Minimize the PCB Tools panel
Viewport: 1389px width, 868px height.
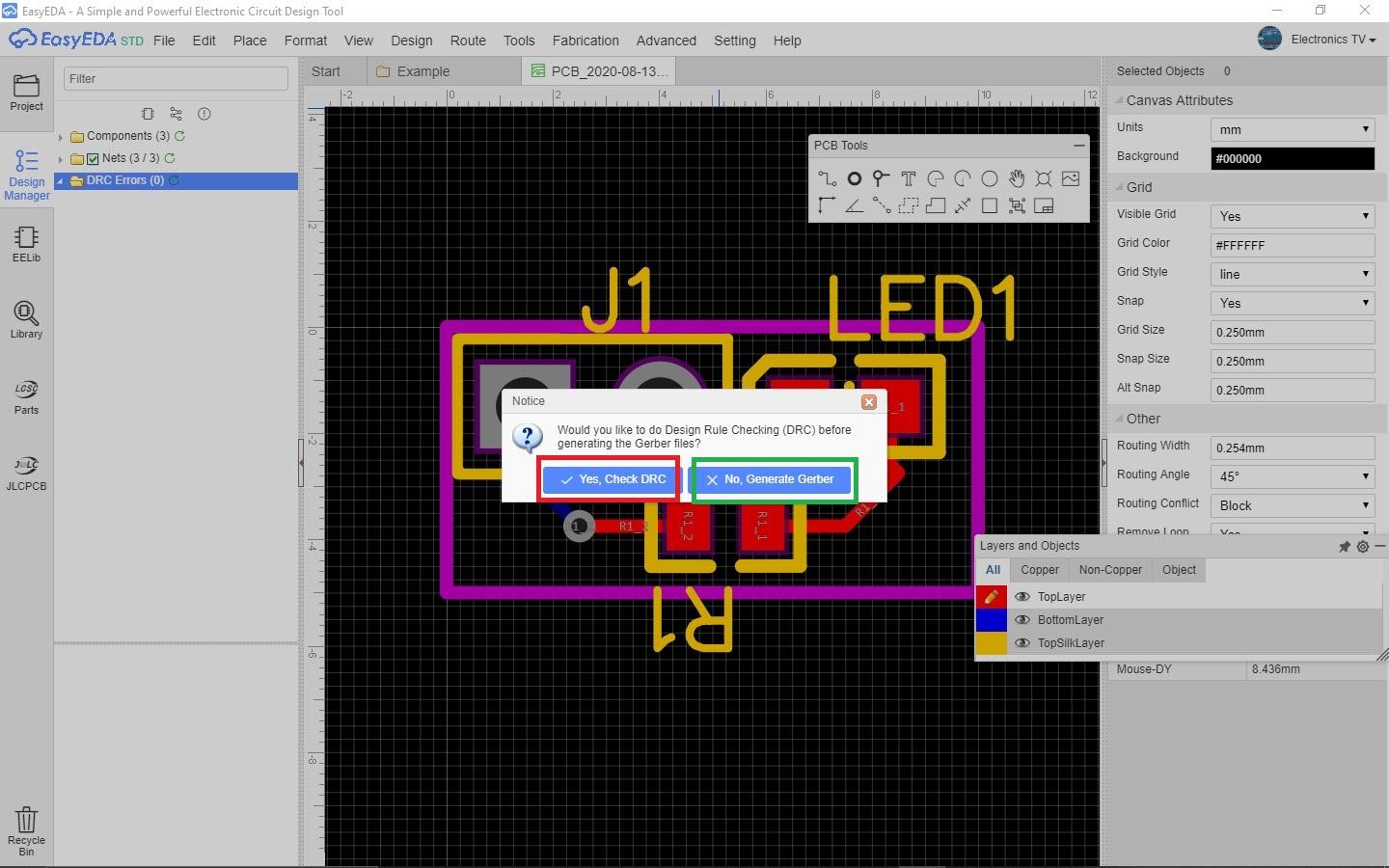point(1078,146)
